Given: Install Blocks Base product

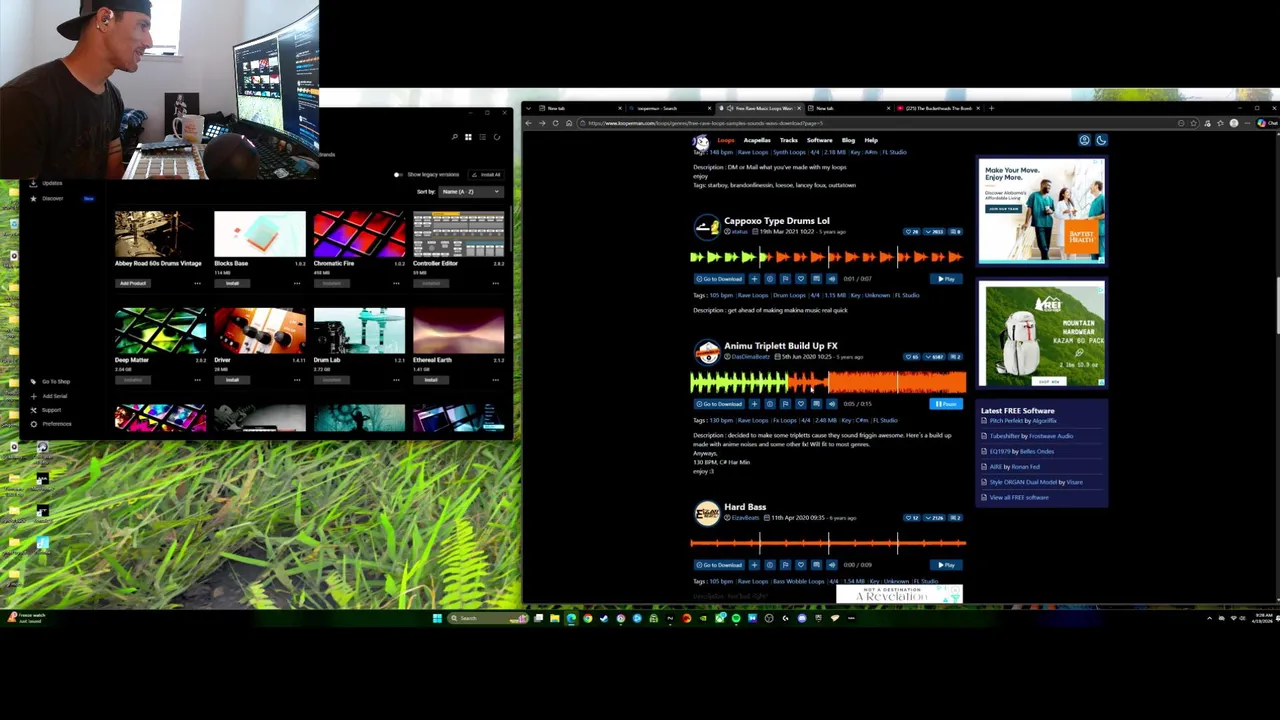Looking at the screenshot, I should click(232, 283).
